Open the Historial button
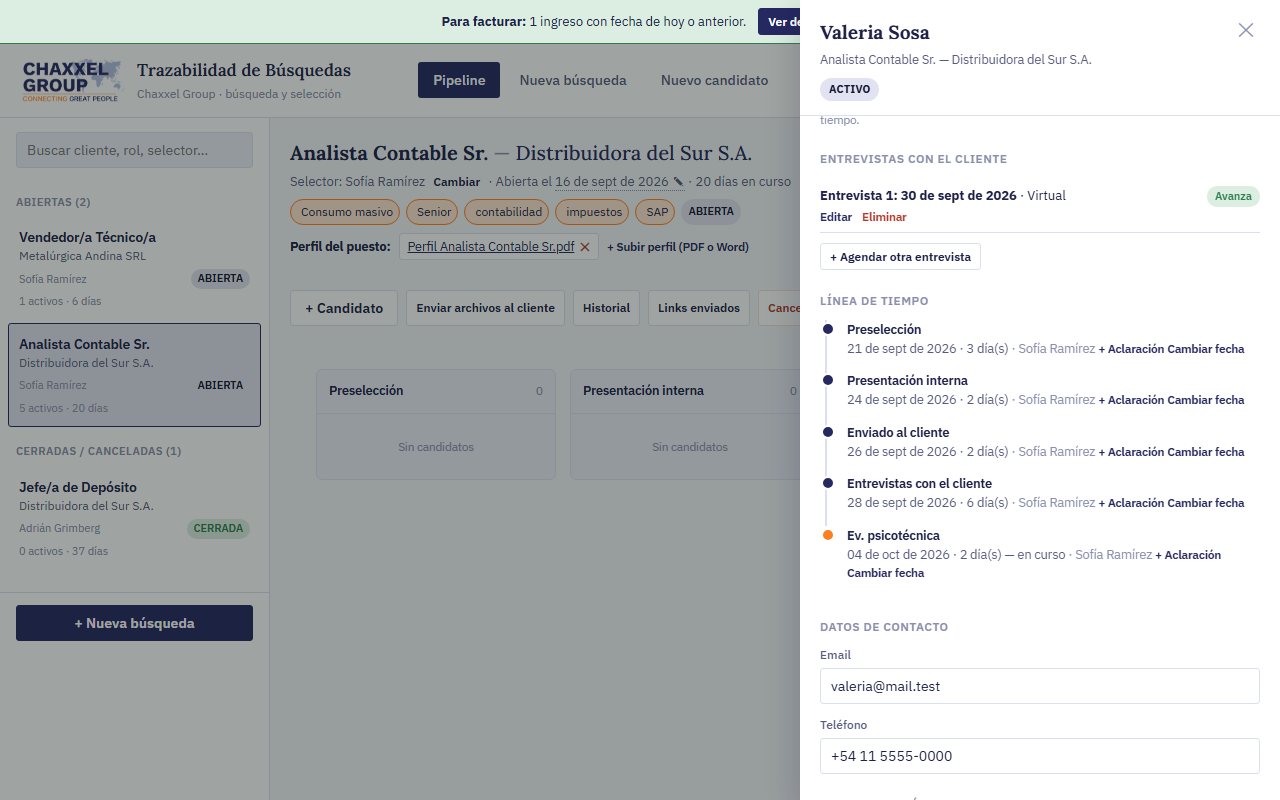The image size is (1280, 800). pos(607,308)
